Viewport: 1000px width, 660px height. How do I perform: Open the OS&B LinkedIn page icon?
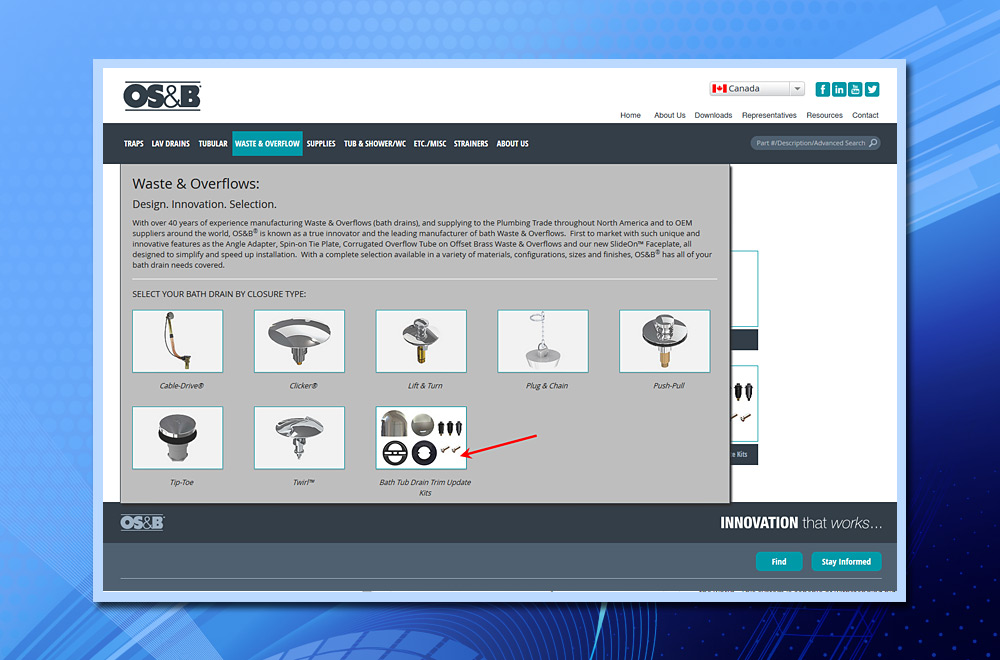pyautogui.click(x=839, y=89)
